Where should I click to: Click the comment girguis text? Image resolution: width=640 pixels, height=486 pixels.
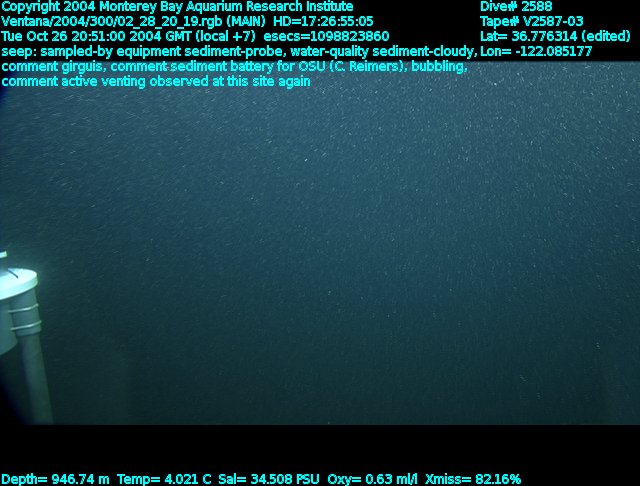coord(54,67)
